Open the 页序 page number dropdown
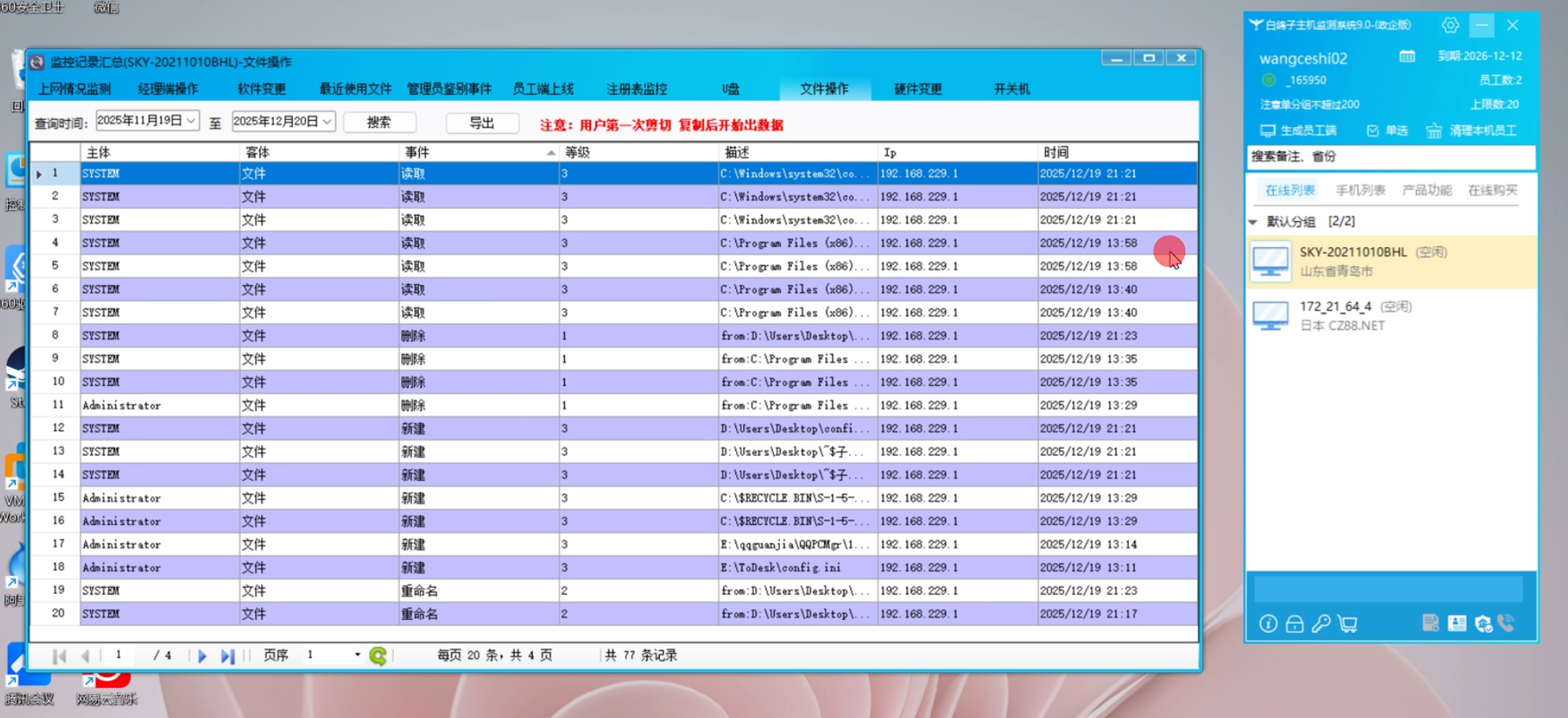1568x718 pixels. pyautogui.click(x=357, y=655)
